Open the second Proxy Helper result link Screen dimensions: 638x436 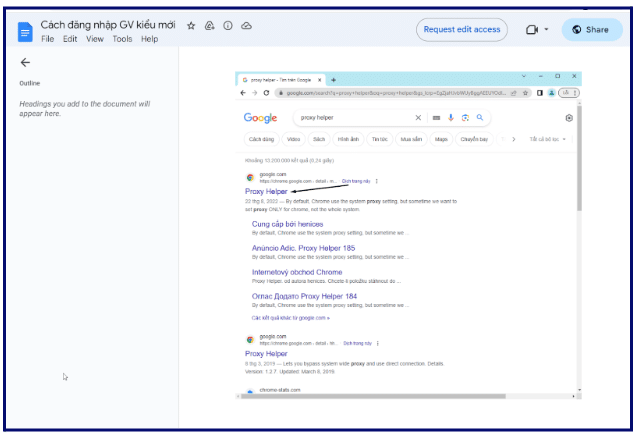(x=266, y=354)
